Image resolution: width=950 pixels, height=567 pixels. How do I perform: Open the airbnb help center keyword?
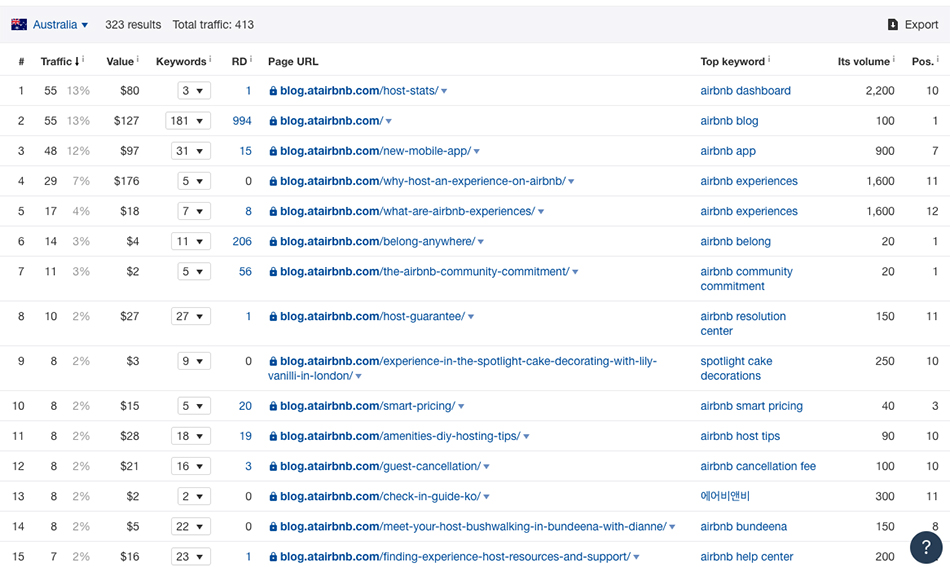pos(746,557)
